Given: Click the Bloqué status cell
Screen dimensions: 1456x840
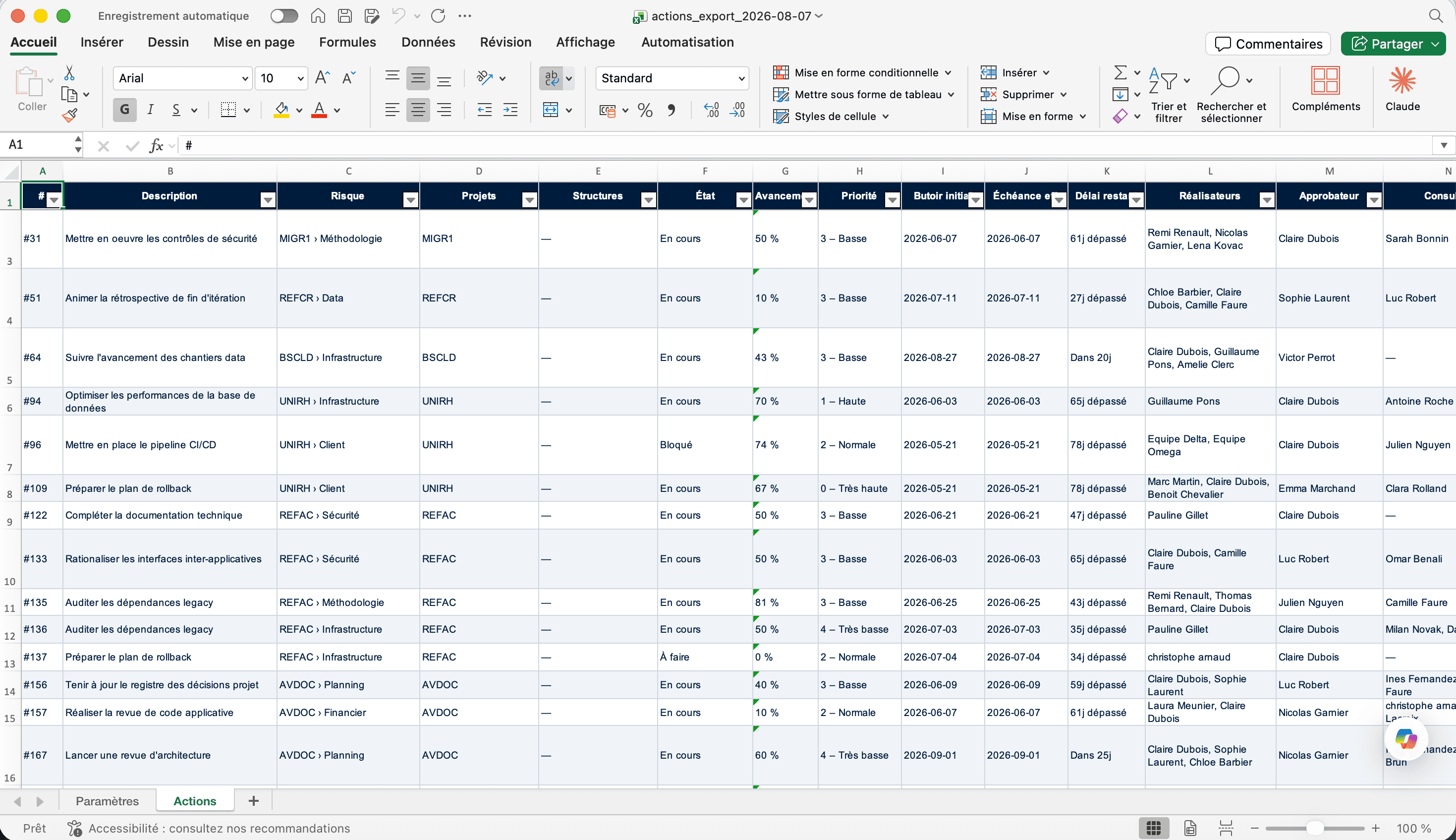Looking at the screenshot, I should [x=704, y=445].
